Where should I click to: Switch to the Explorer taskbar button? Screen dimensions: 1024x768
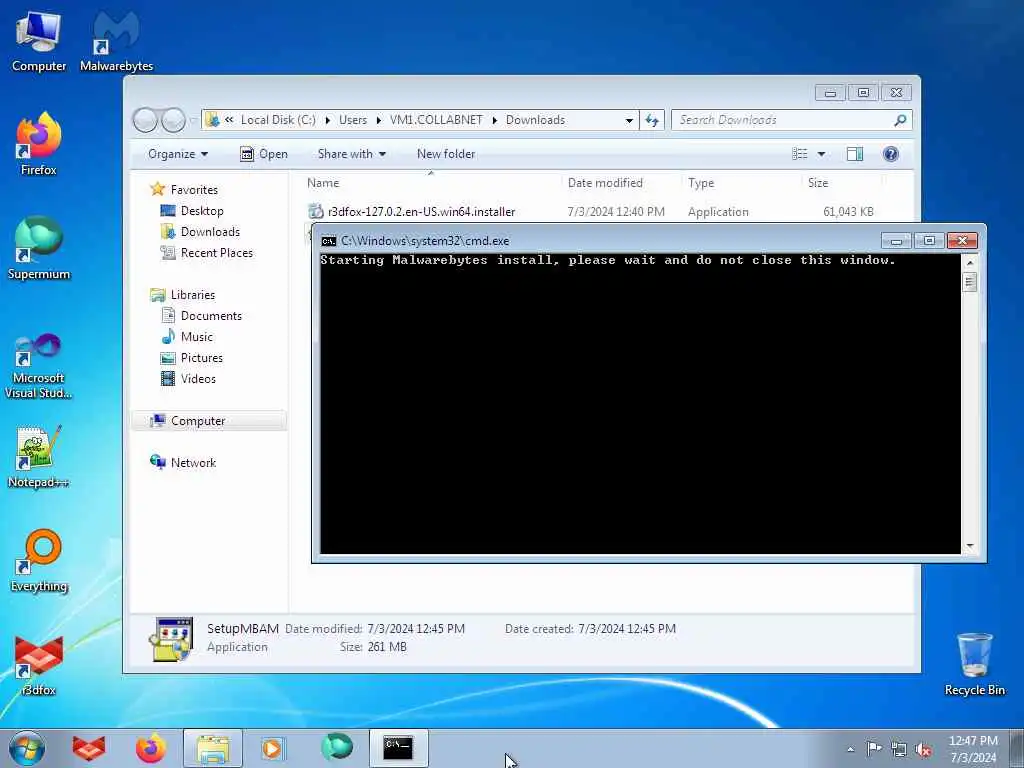click(213, 748)
